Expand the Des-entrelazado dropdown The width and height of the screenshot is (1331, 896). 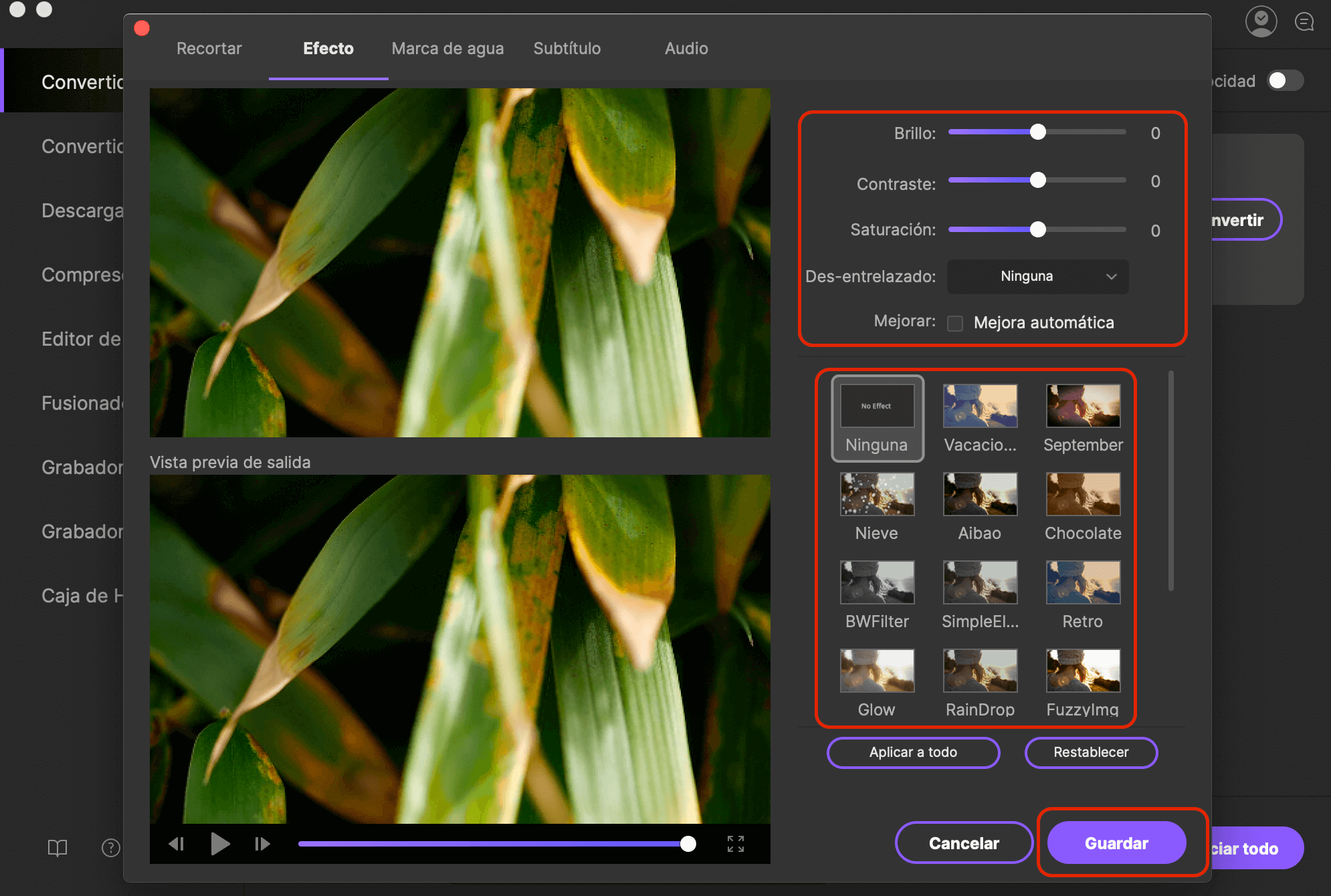pyautogui.click(x=1037, y=276)
